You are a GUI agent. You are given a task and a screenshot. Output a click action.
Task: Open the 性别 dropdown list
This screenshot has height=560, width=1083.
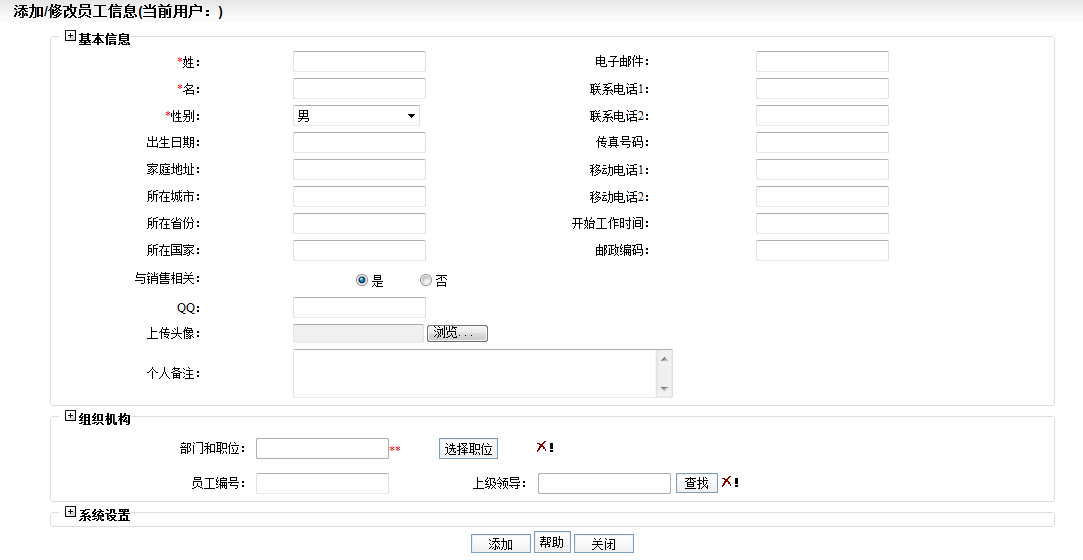pyautogui.click(x=356, y=116)
